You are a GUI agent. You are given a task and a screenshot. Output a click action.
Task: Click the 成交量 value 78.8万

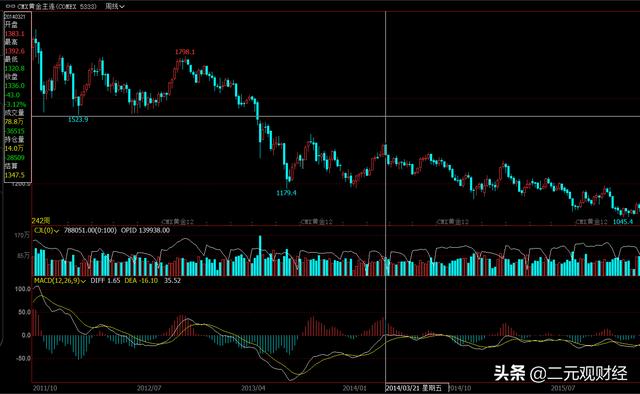click(14, 122)
